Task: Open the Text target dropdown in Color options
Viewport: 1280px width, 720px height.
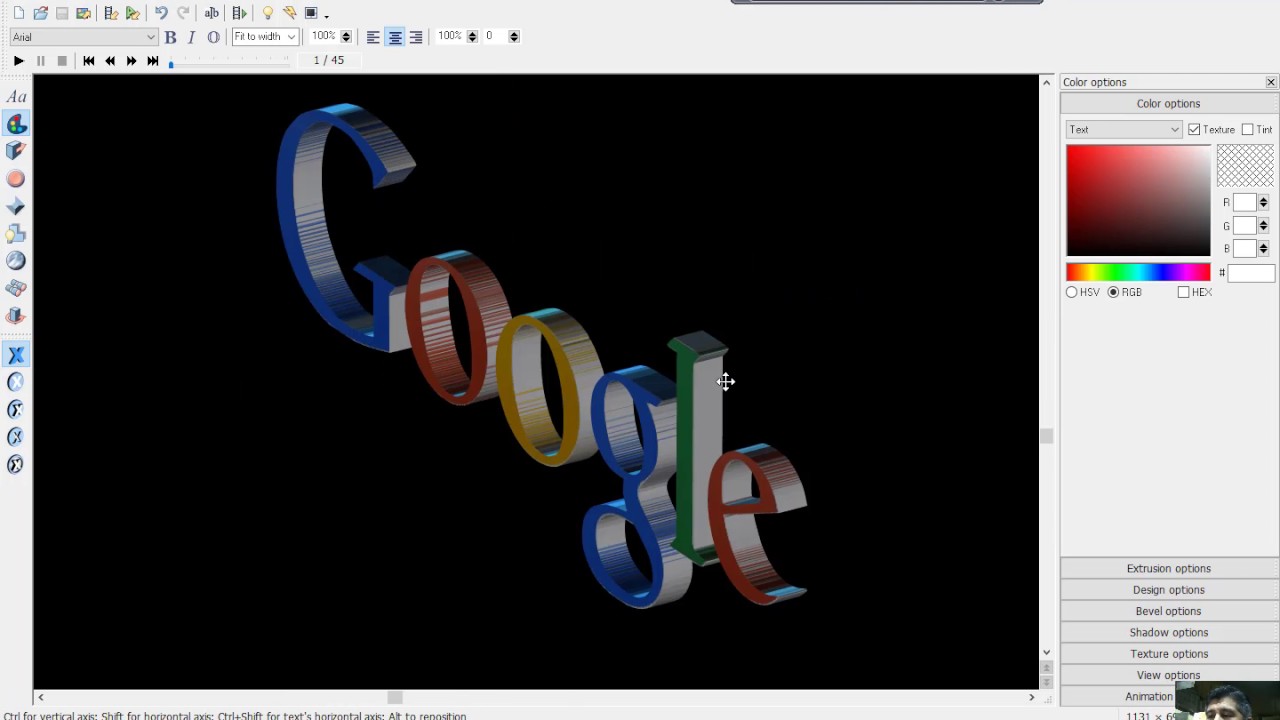Action: (1124, 129)
